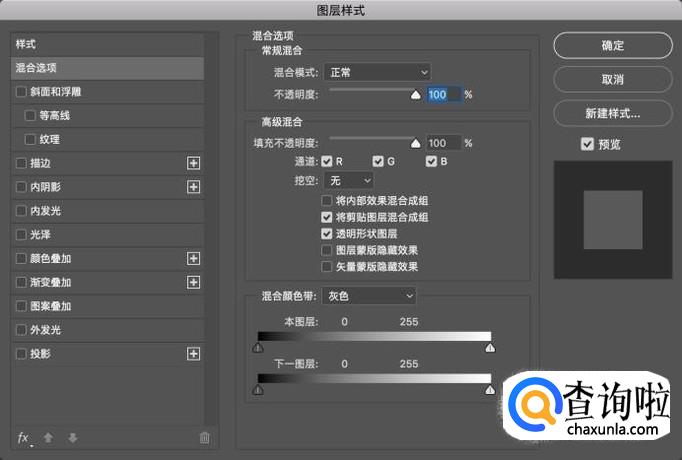Image resolution: width=682 pixels, height=460 pixels.
Task: Click the plus icon beside 投影
Action: point(194,354)
